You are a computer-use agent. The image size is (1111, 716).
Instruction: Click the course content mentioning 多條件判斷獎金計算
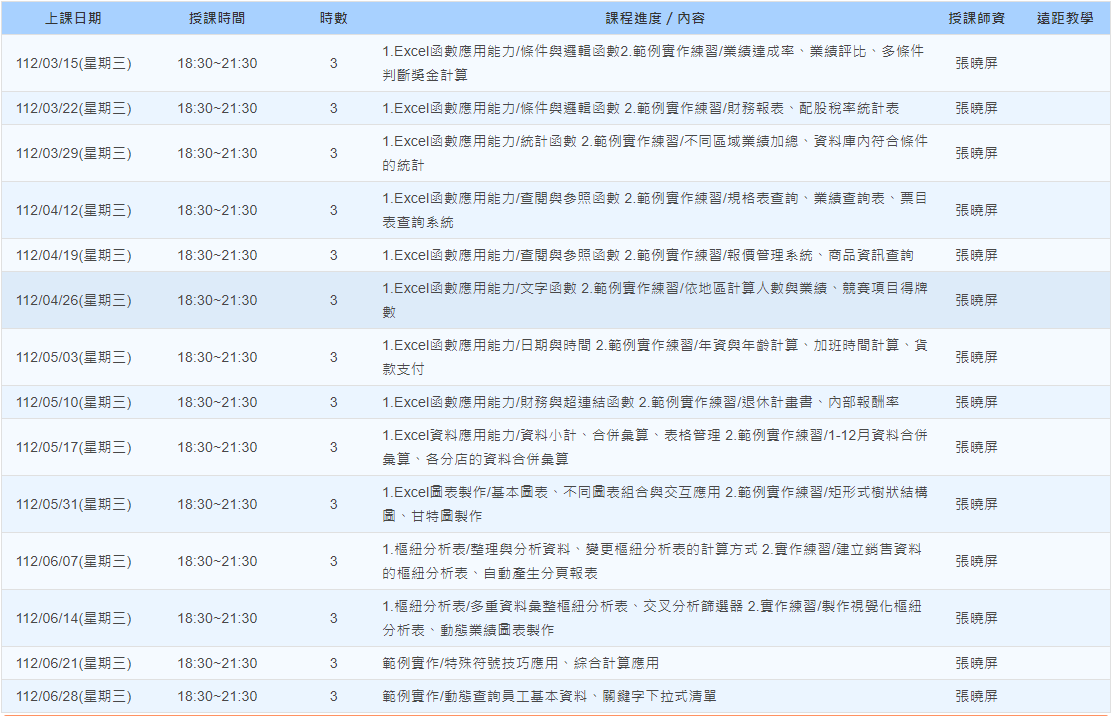(x=653, y=63)
